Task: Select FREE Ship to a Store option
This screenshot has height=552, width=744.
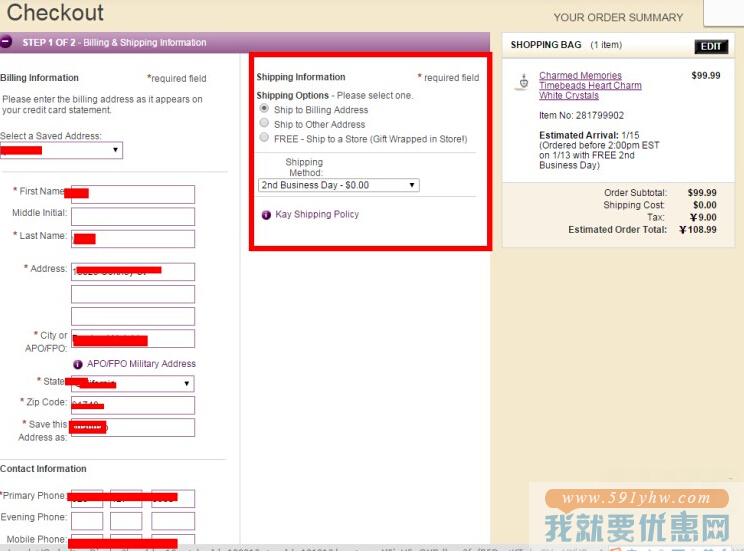Action: pos(264,138)
